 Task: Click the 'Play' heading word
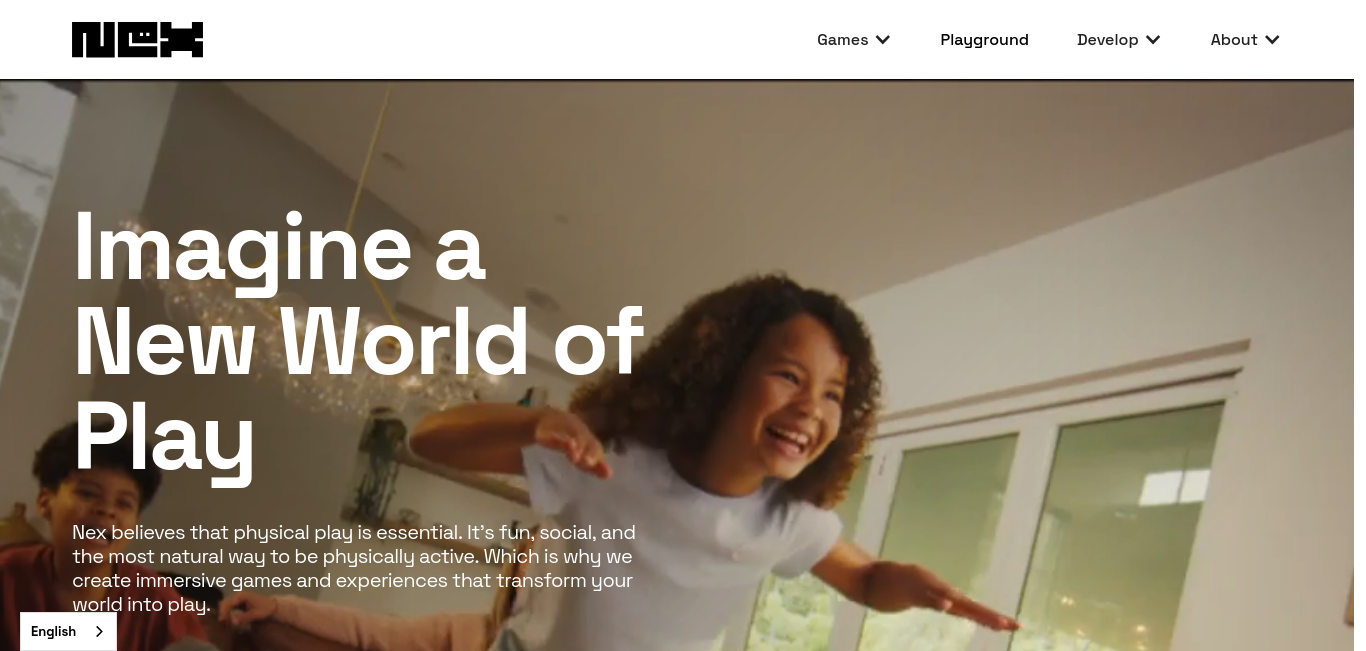164,438
